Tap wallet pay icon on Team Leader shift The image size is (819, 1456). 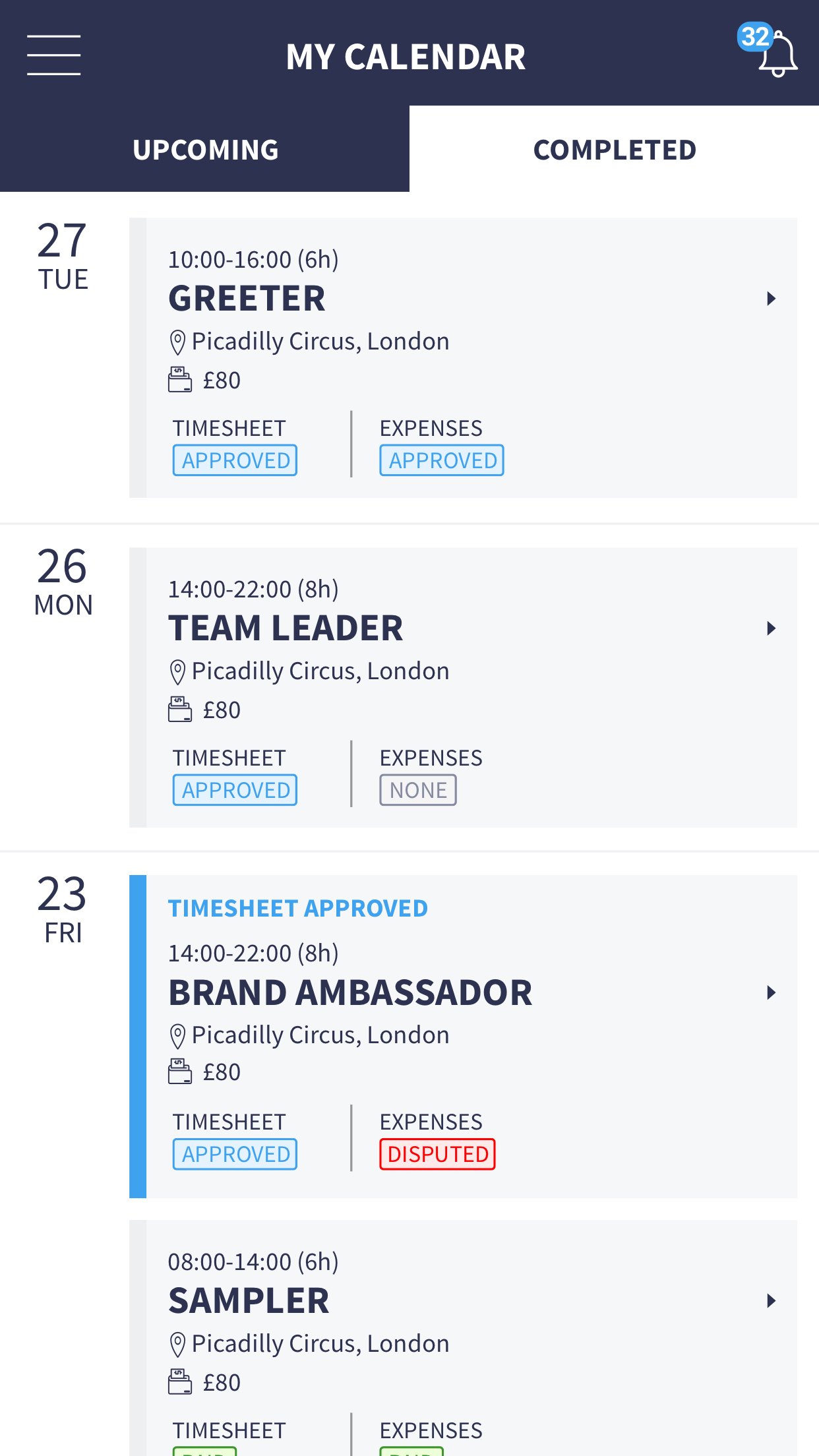pos(179,710)
